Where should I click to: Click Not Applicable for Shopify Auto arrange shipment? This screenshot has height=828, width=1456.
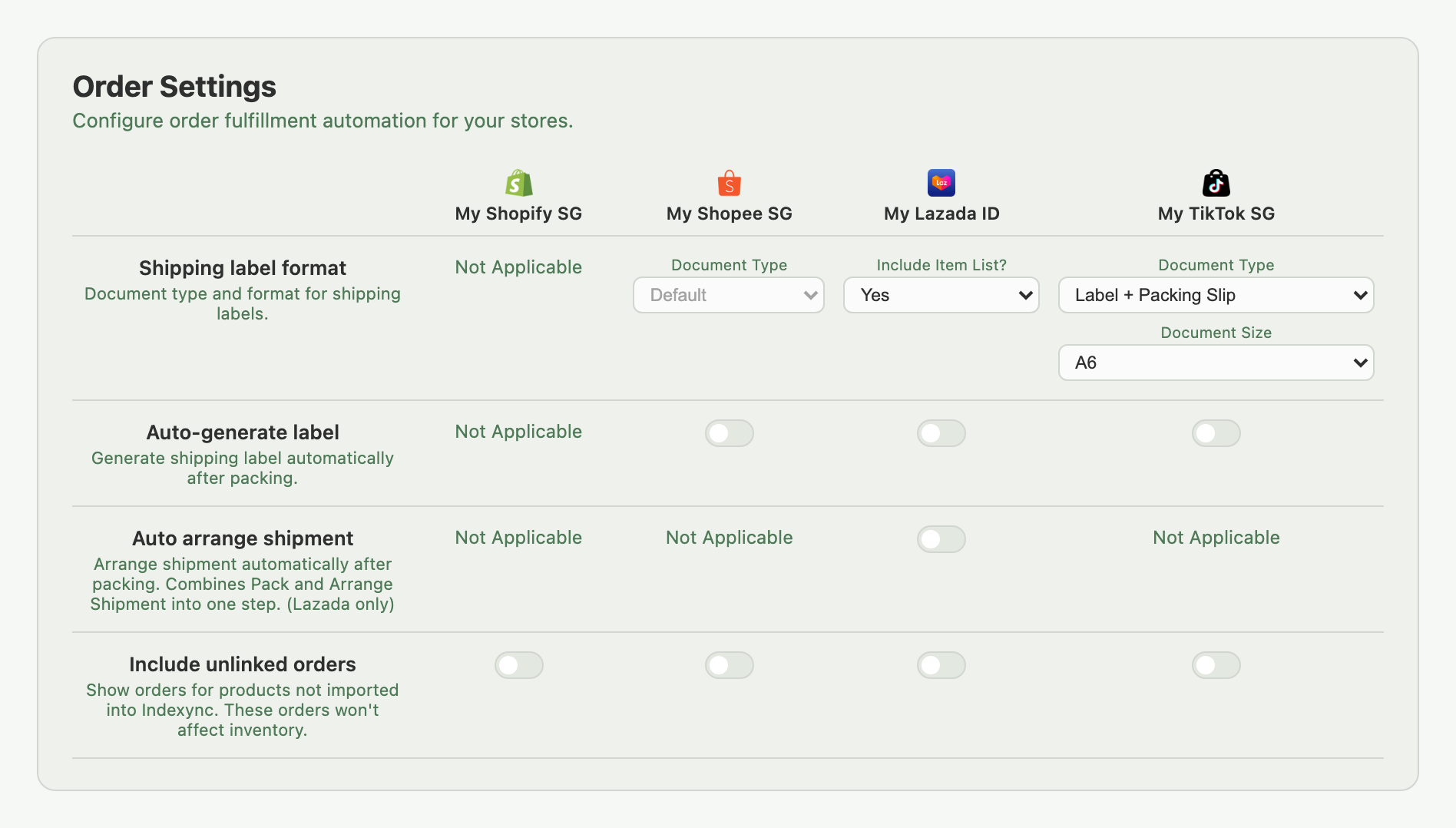[x=518, y=538]
